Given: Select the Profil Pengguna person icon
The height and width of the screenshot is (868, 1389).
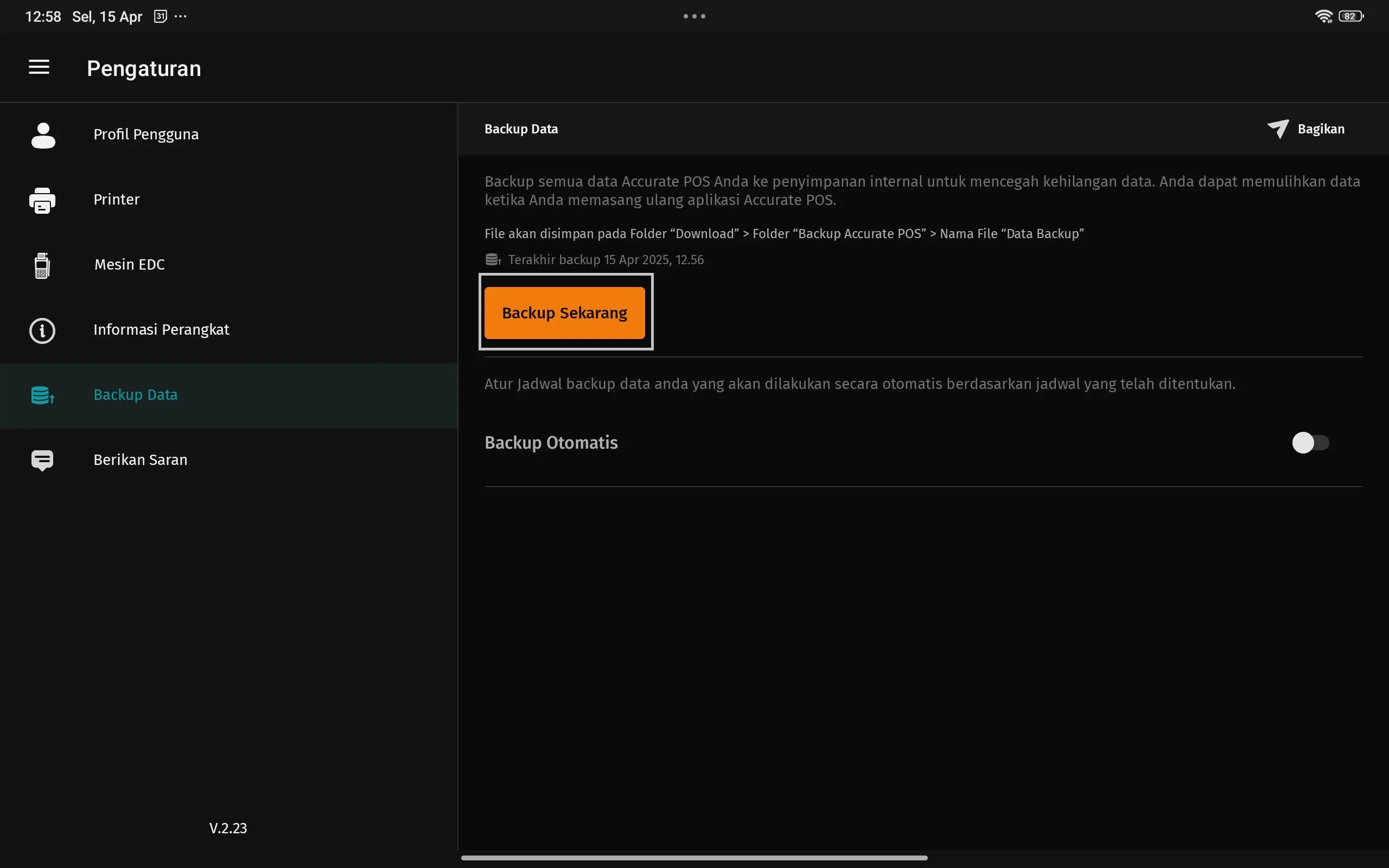Looking at the screenshot, I should pyautogui.click(x=42, y=135).
